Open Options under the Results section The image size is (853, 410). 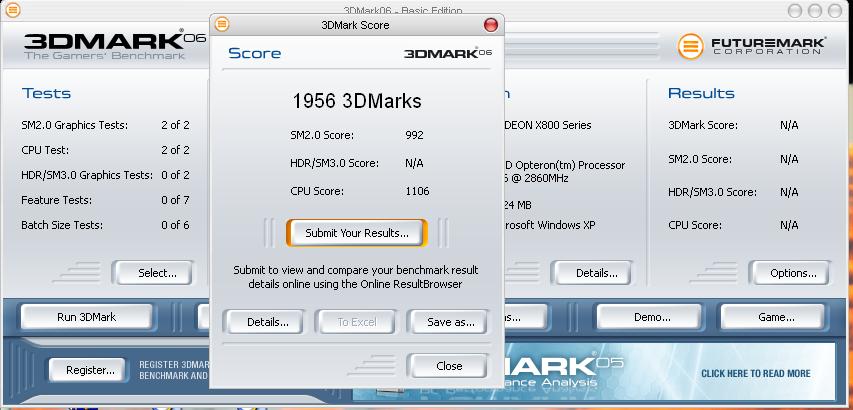coord(793,273)
